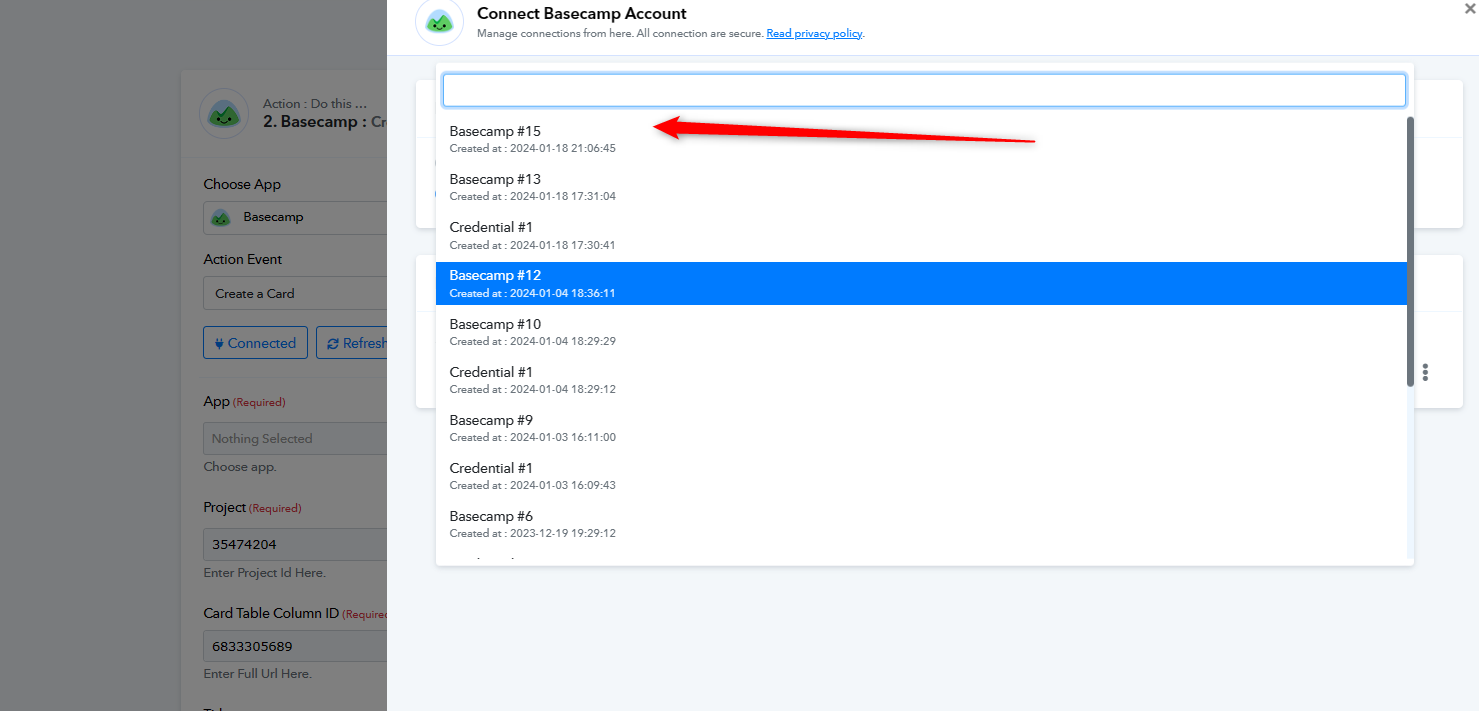Image resolution: width=1479 pixels, height=711 pixels.
Task: Click the 2. Basecamp step title
Action: 324,122
